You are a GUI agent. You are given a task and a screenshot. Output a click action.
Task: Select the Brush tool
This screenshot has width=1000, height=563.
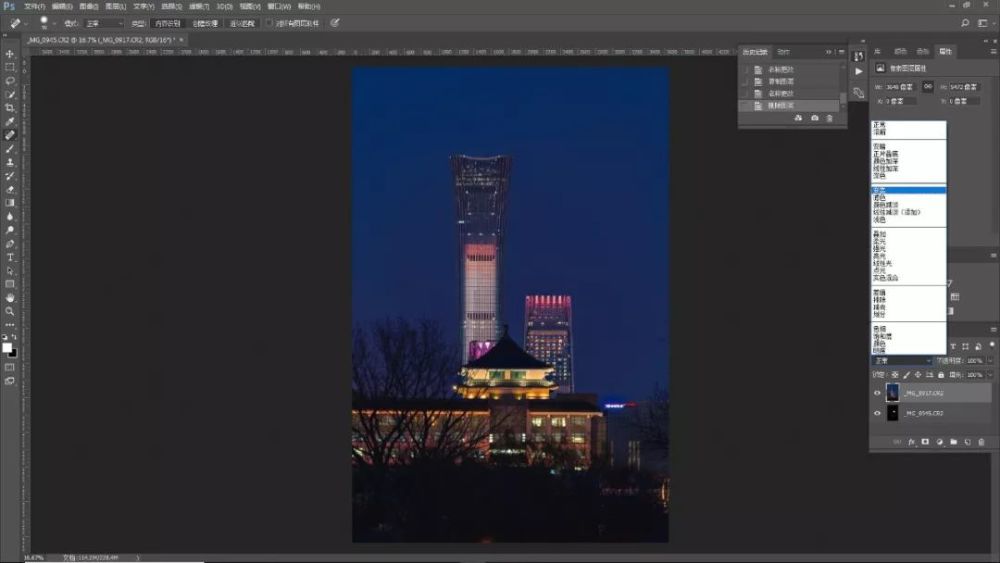pyautogui.click(x=10, y=149)
